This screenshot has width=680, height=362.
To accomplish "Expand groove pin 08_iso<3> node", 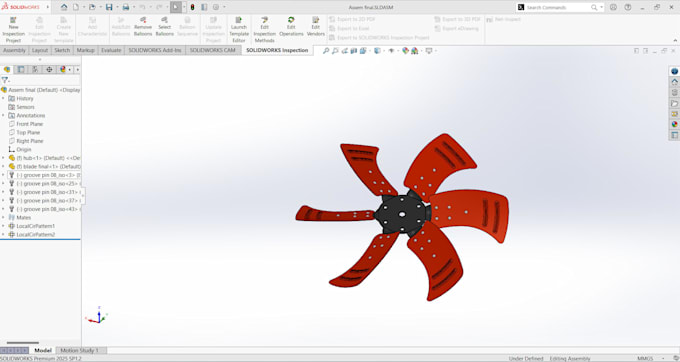I will [3, 175].
